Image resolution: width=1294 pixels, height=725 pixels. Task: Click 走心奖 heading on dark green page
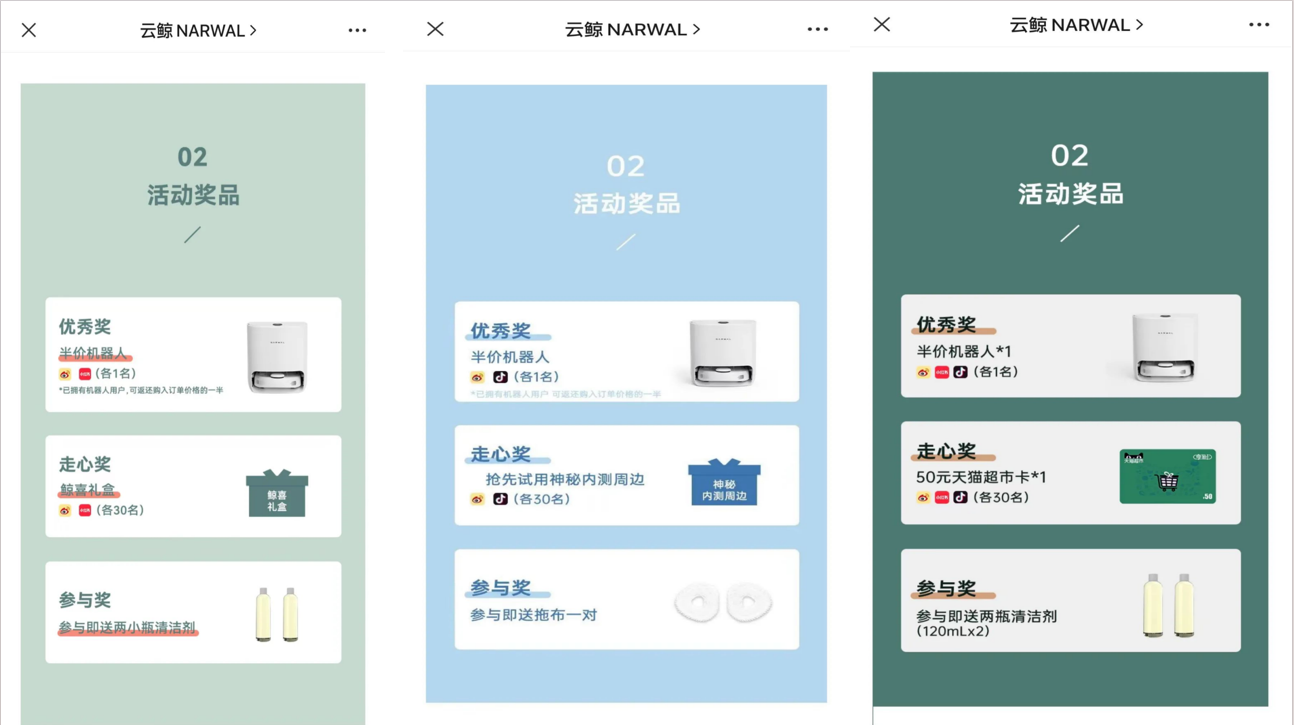946,451
